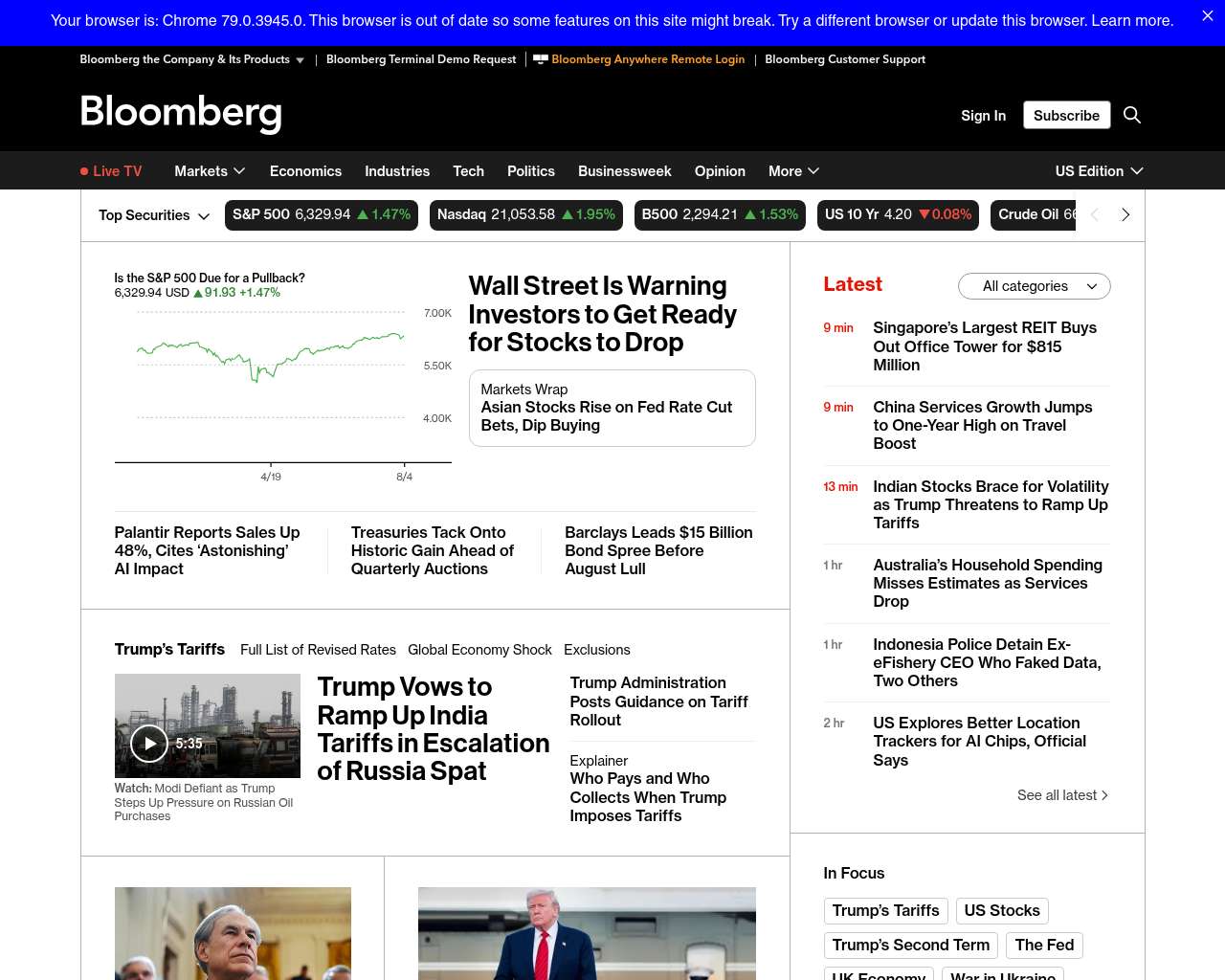
Task: Click the Subscribe button
Action: point(1066,115)
